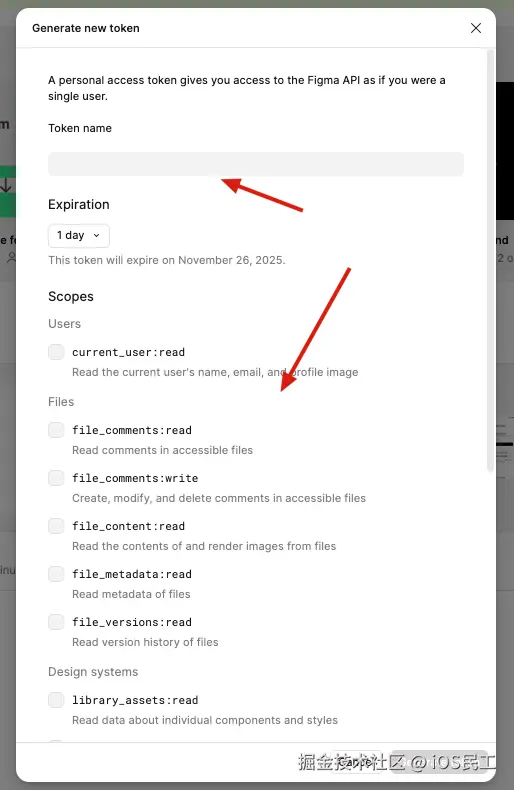This screenshot has height=790, width=514.
Task: Select the file_metadata:read checkbox
Action: pos(56,574)
